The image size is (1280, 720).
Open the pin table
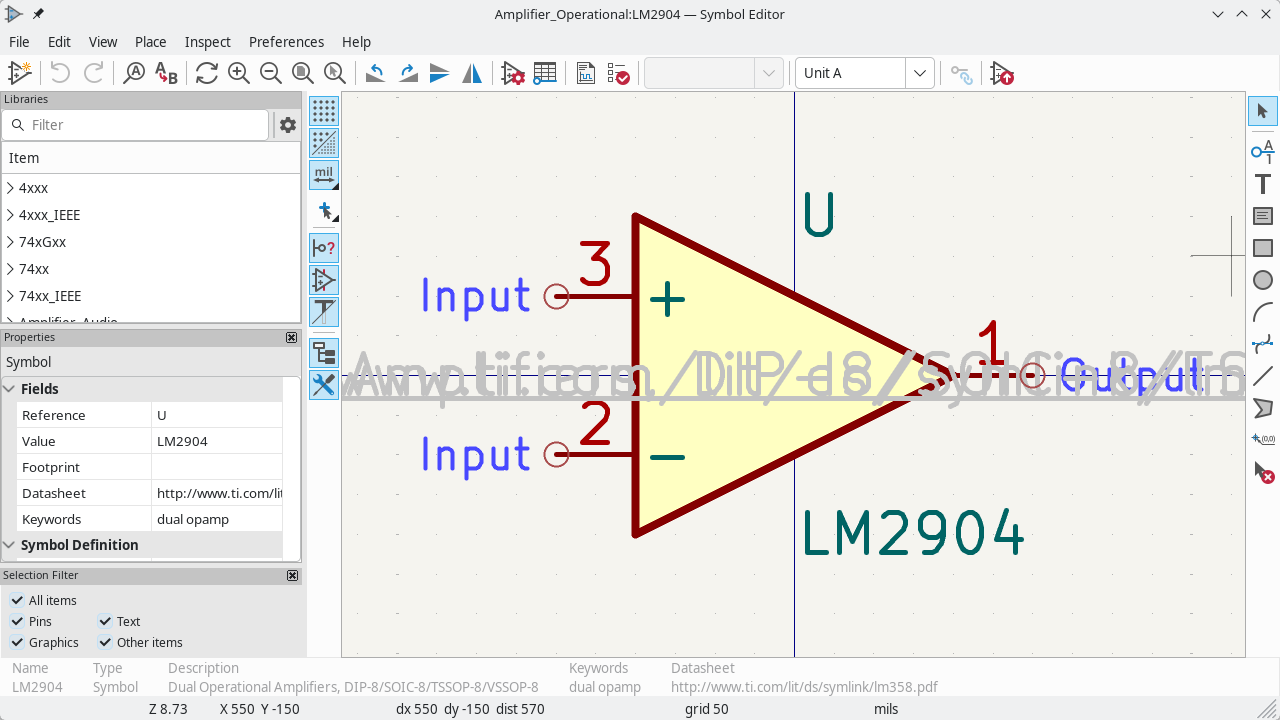(545, 73)
